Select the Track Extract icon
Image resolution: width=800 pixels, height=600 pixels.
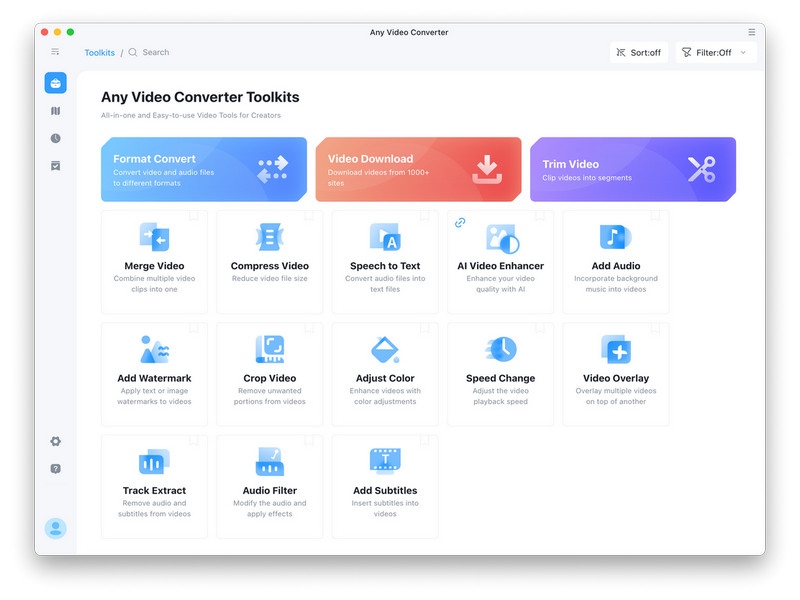[x=154, y=461]
